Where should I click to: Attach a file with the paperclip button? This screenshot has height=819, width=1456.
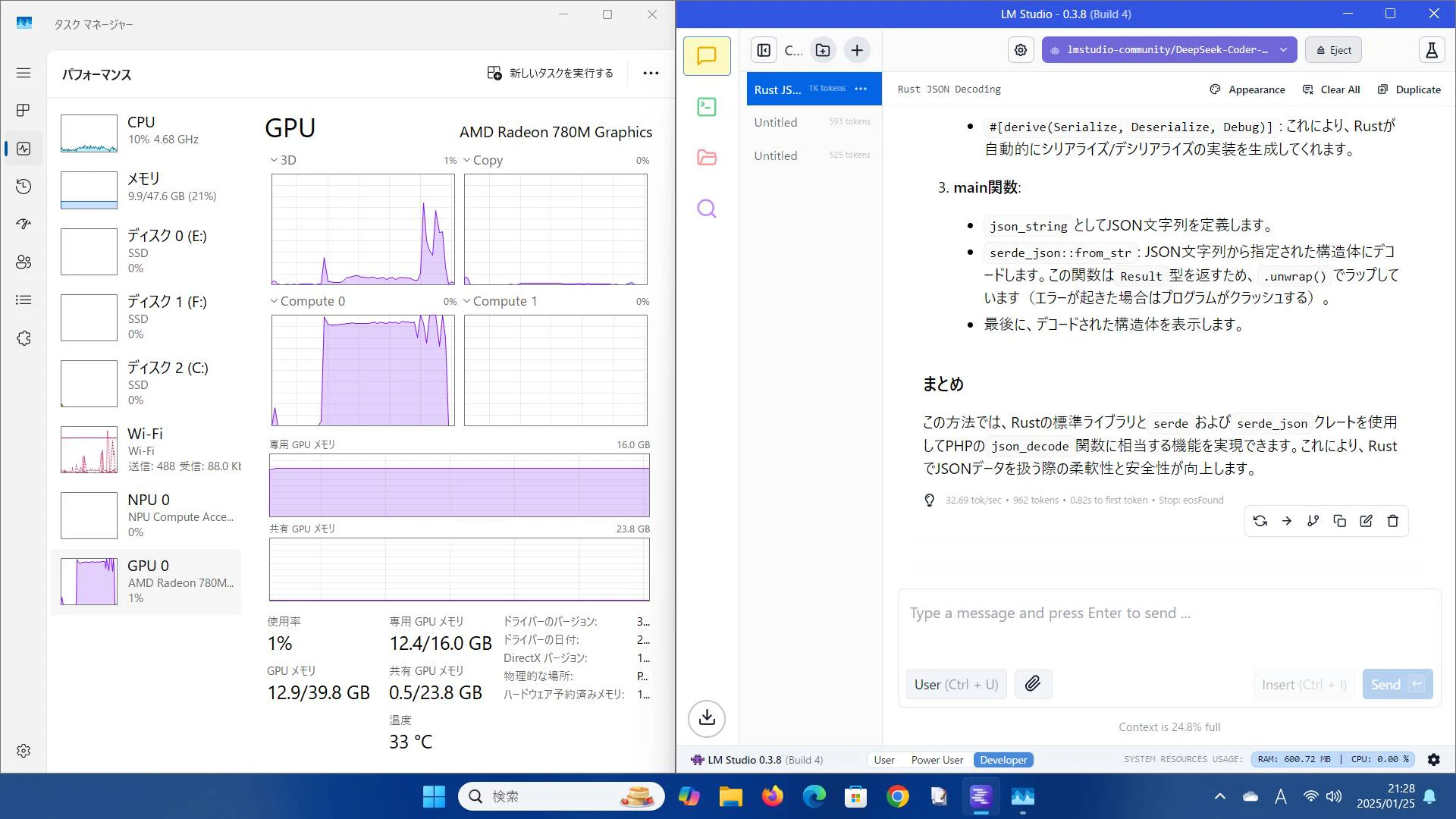[1033, 684]
